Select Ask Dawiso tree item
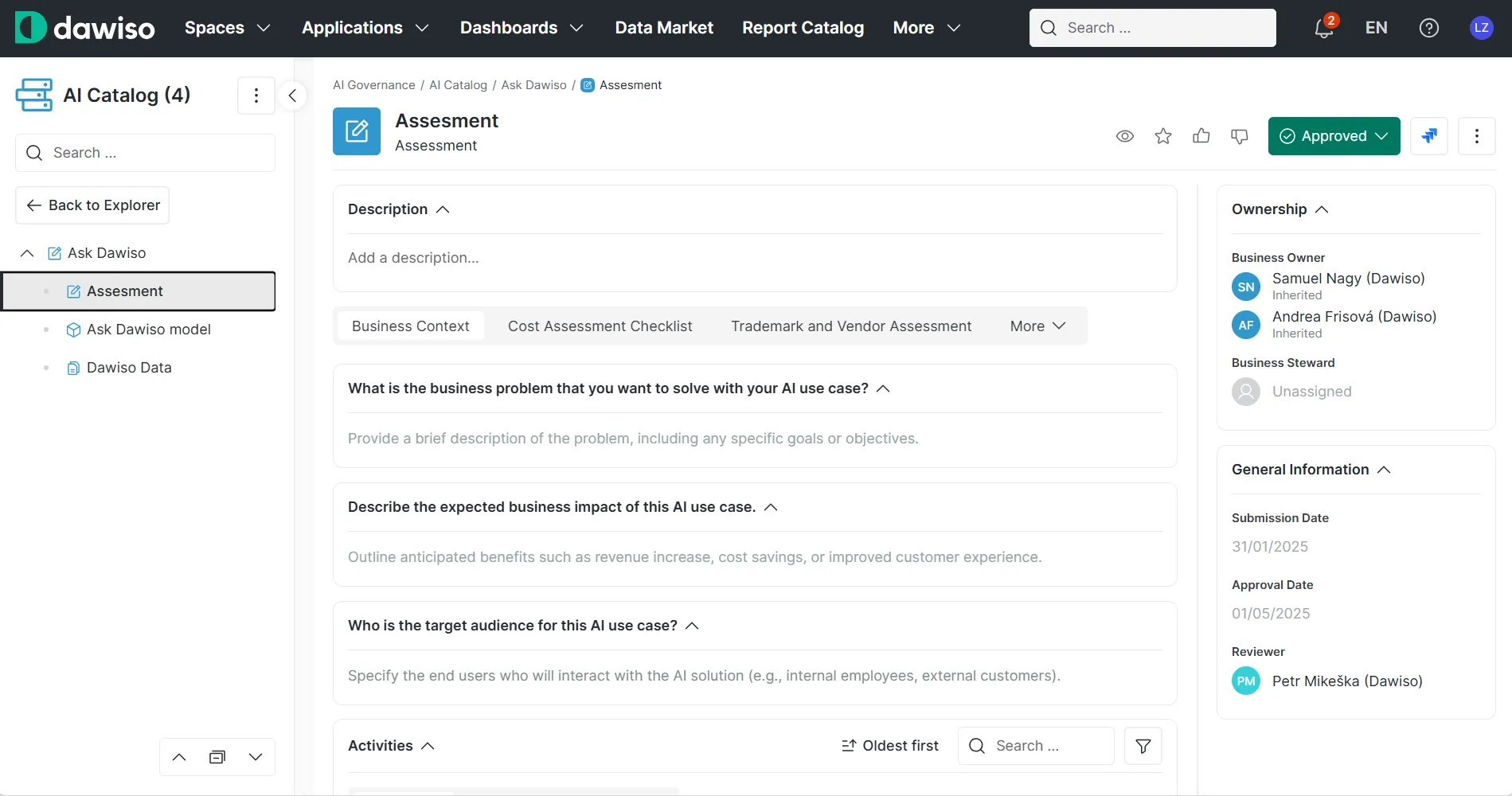The image size is (1512, 796). point(107,253)
